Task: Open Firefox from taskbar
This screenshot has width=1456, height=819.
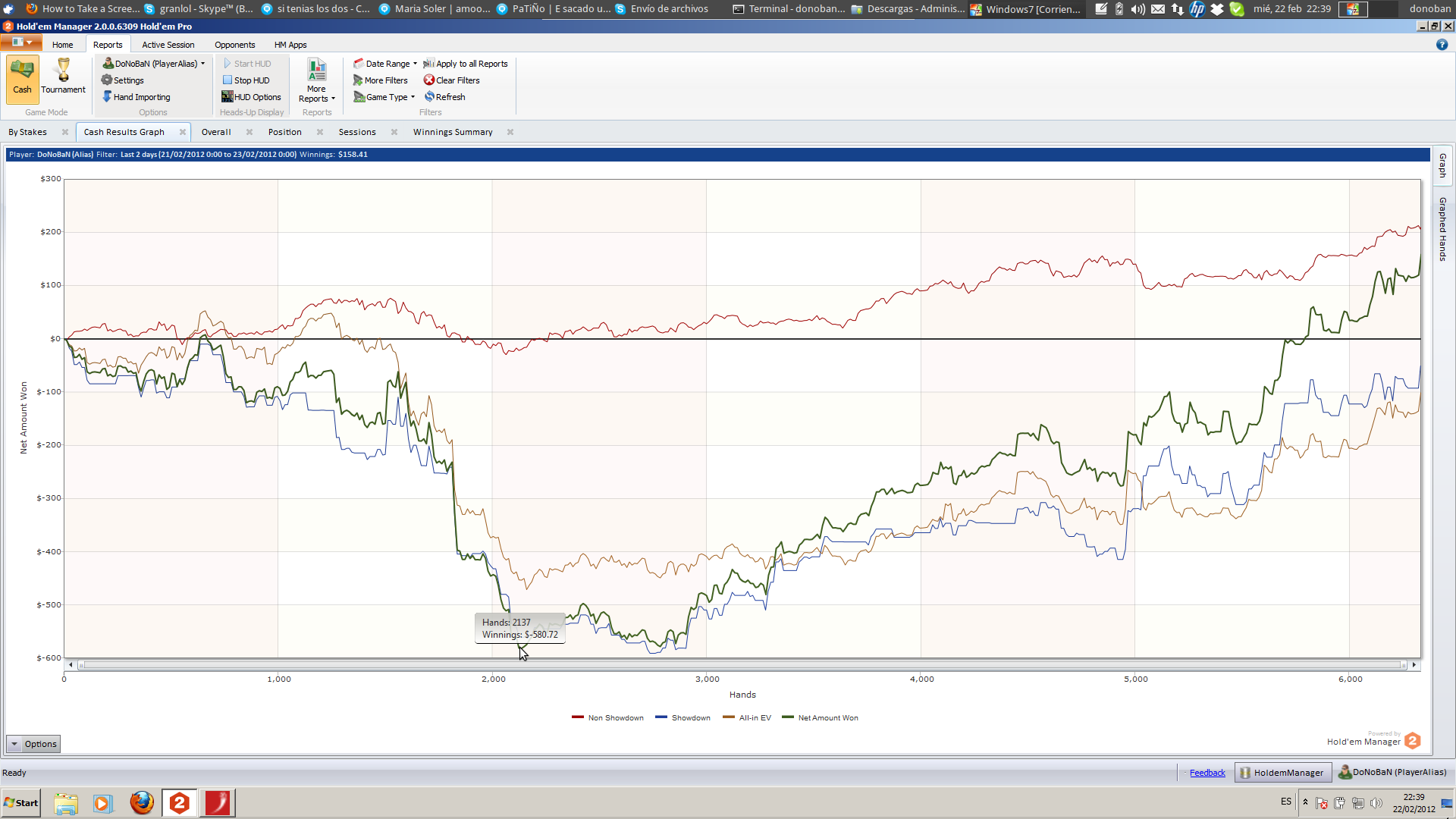Action: pos(141,803)
